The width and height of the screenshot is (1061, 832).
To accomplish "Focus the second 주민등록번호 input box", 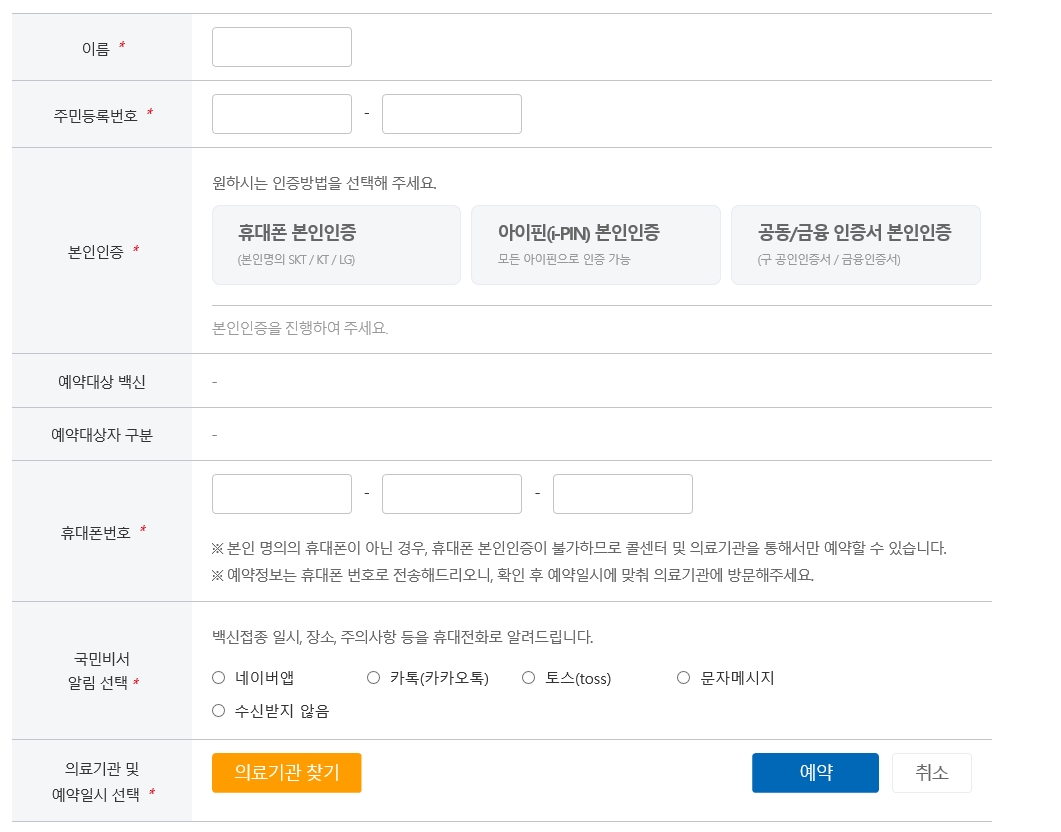I will click(x=452, y=114).
